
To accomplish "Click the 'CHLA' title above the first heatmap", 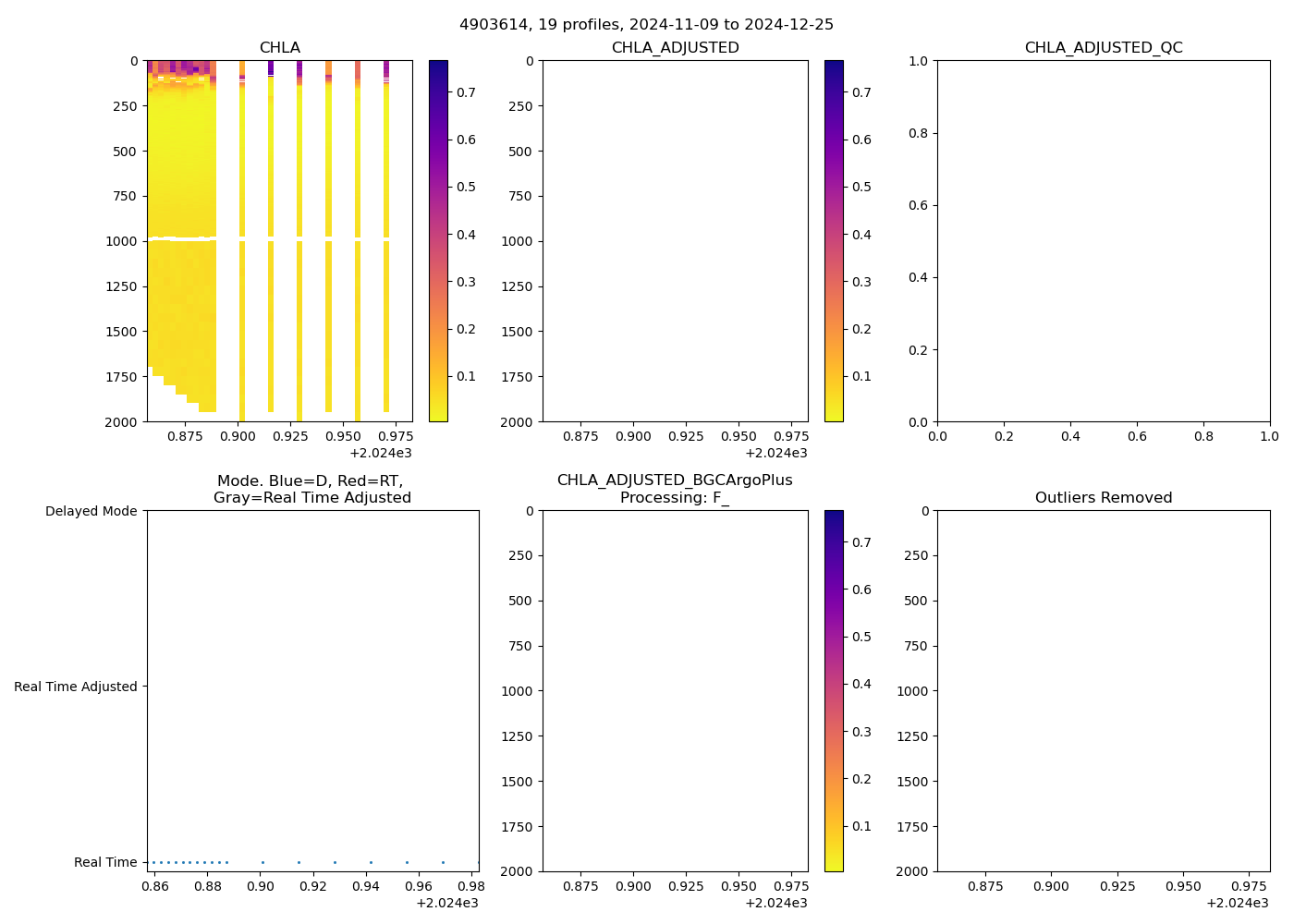I will tap(279, 48).
